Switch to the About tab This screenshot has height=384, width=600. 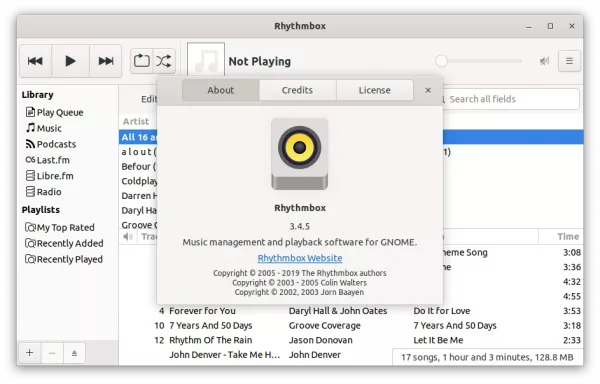(220, 90)
